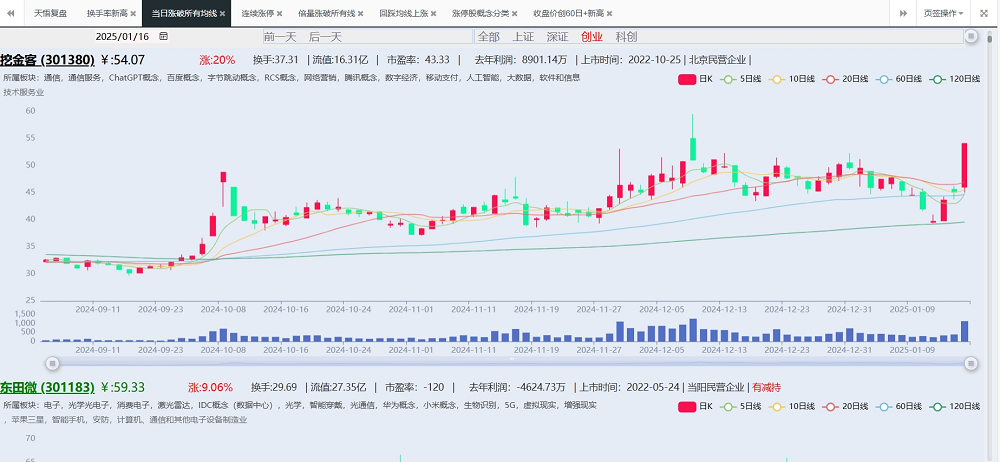The height and width of the screenshot is (462, 1000).
Task: Filter stocks by 全部
Action: (x=489, y=37)
